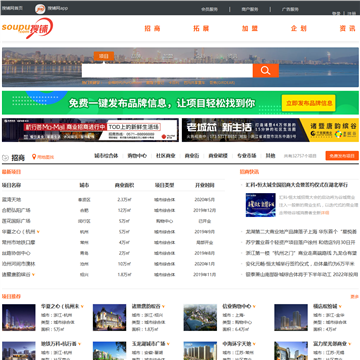Open 资讯 in the main navigation
360x360 pixels.
pos(348,29)
